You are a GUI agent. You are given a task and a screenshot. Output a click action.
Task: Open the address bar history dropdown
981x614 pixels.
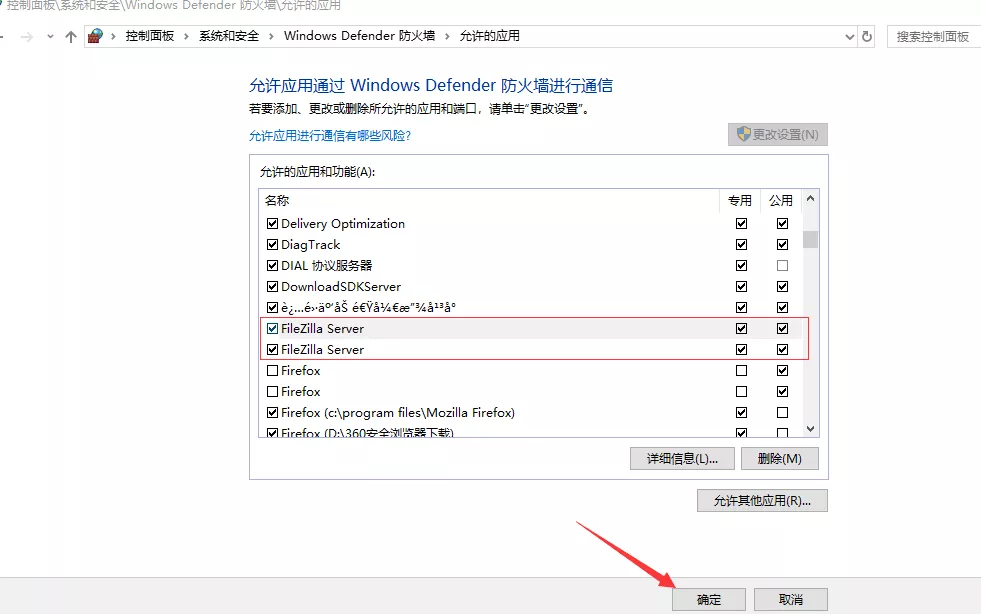point(850,36)
